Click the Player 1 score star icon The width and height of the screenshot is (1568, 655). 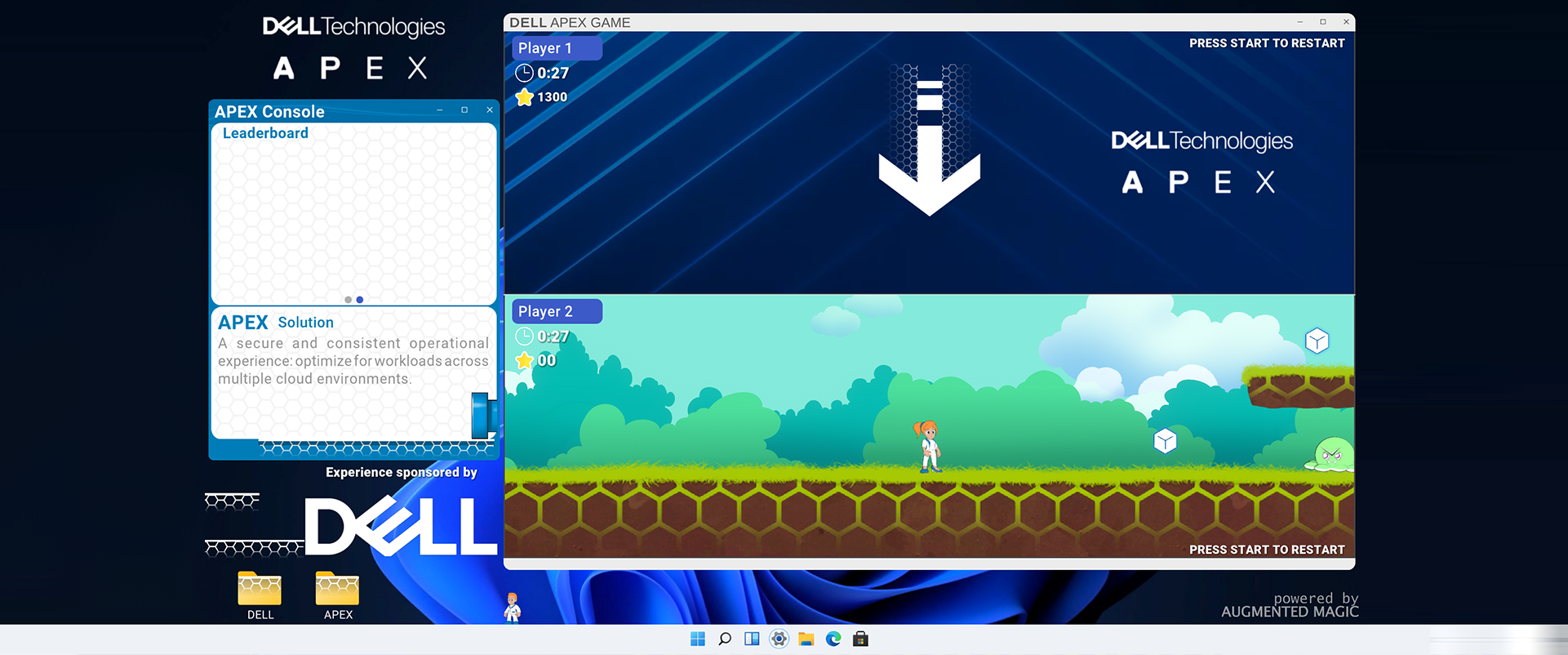(524, 97)
